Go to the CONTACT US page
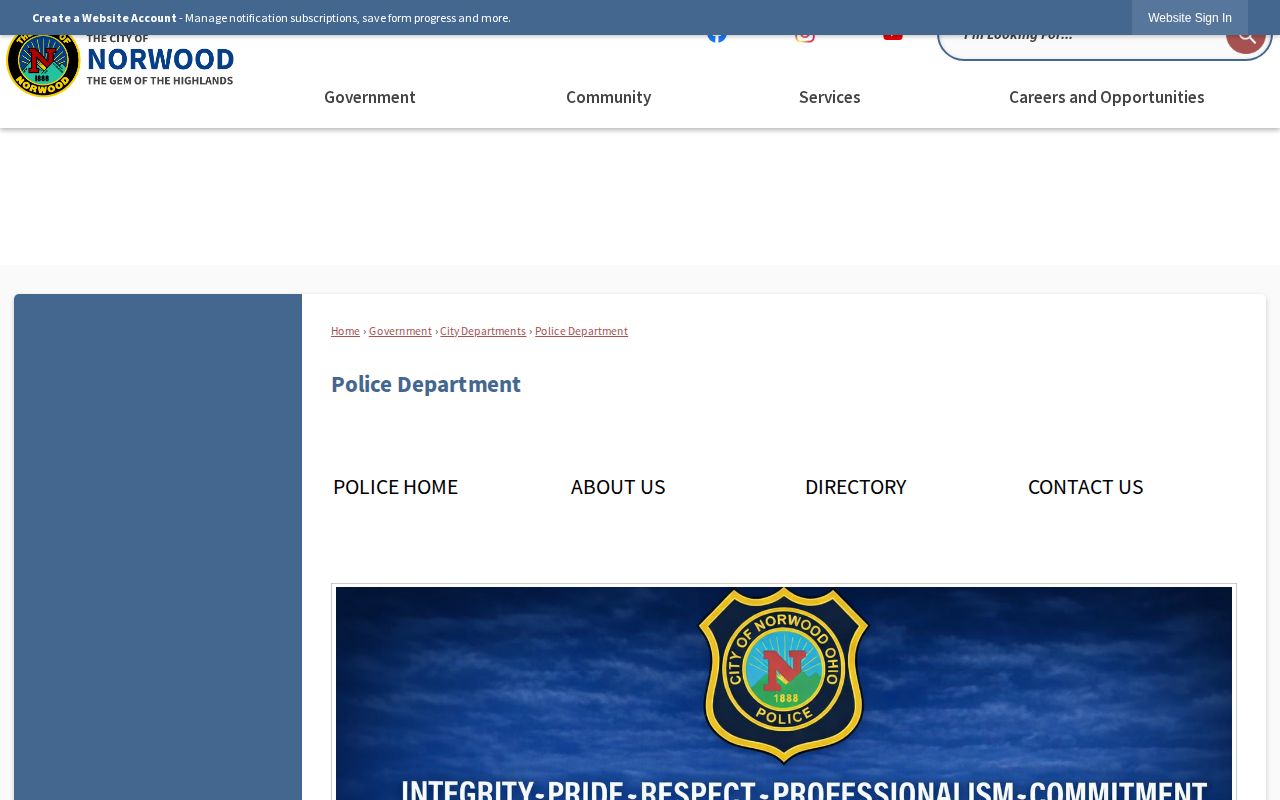Screen dimensions: 1280x800 pos(1085,487)
